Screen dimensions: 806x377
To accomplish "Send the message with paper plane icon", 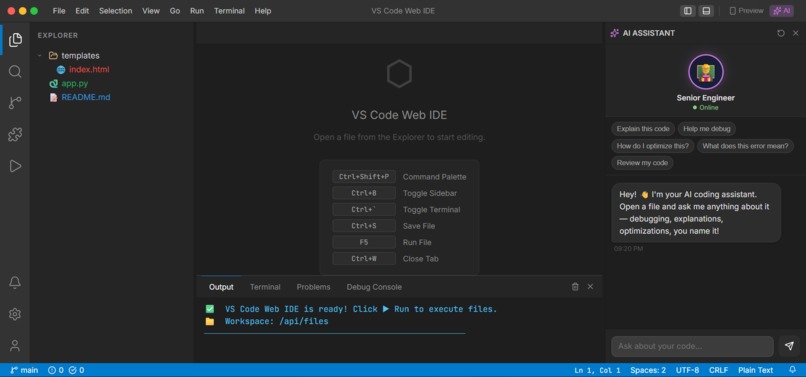I will (x=789, y=346).
